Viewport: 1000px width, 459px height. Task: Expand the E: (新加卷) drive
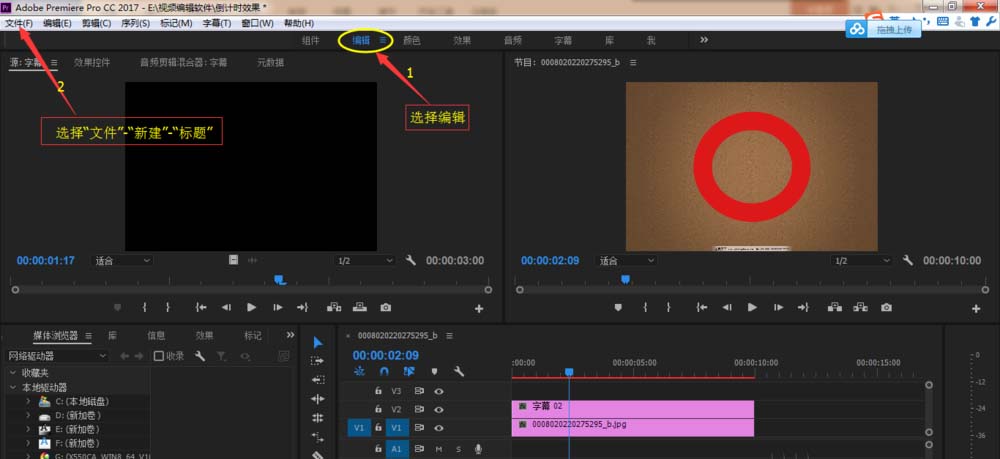[28, 429]
